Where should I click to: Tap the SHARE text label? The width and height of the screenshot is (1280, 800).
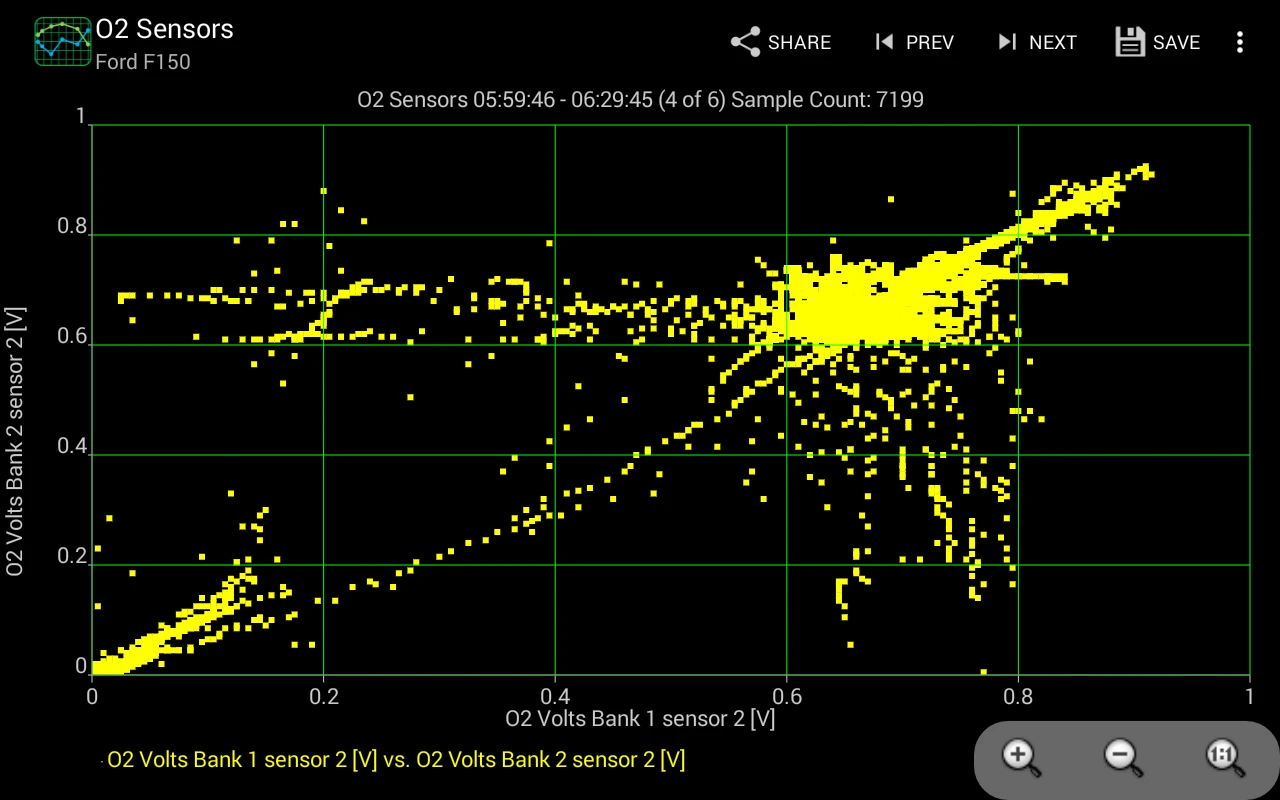[799, 42]
